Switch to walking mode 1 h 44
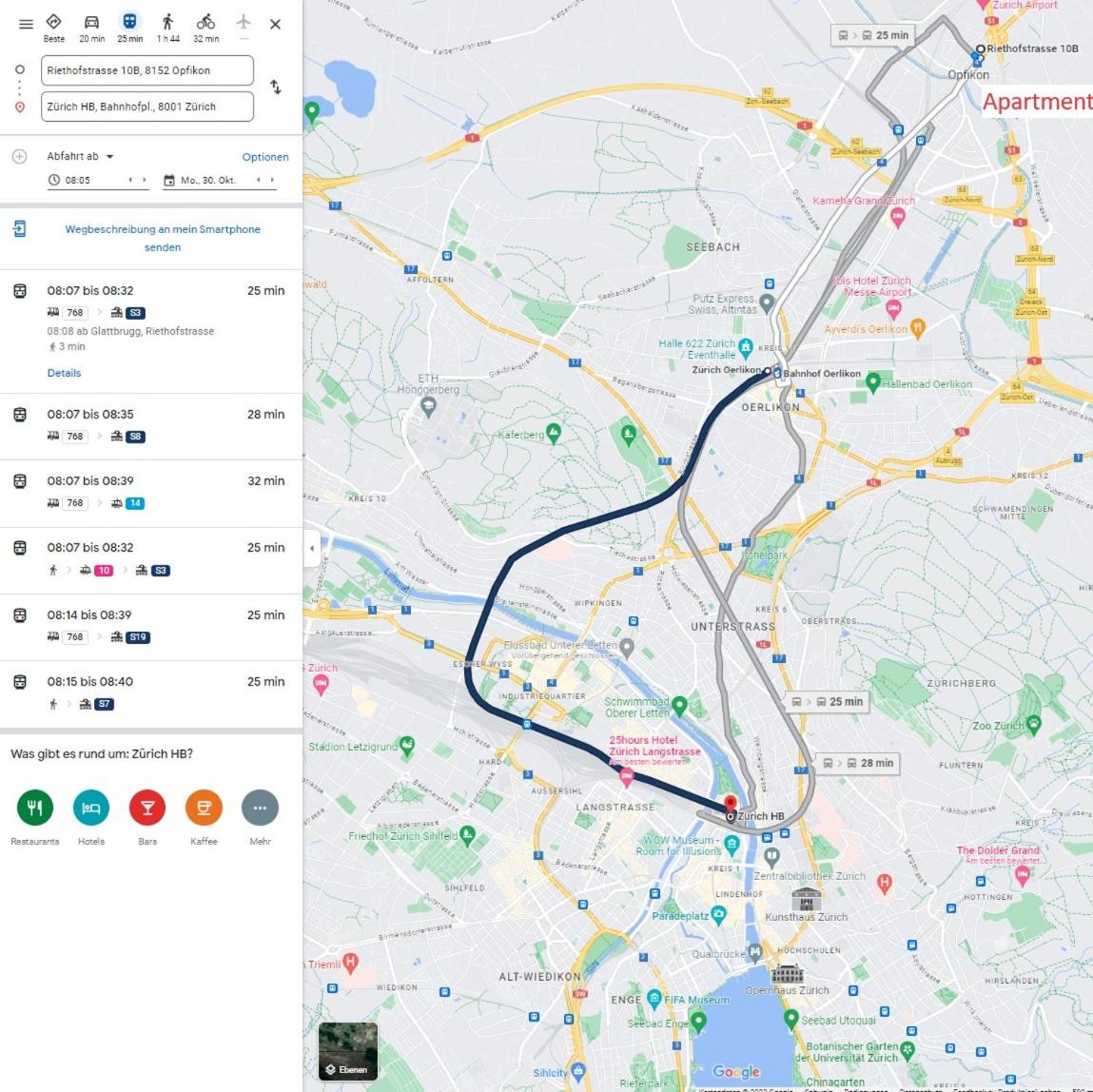Viewport: 1093px width, 1092px height. (x=168, y=29)
